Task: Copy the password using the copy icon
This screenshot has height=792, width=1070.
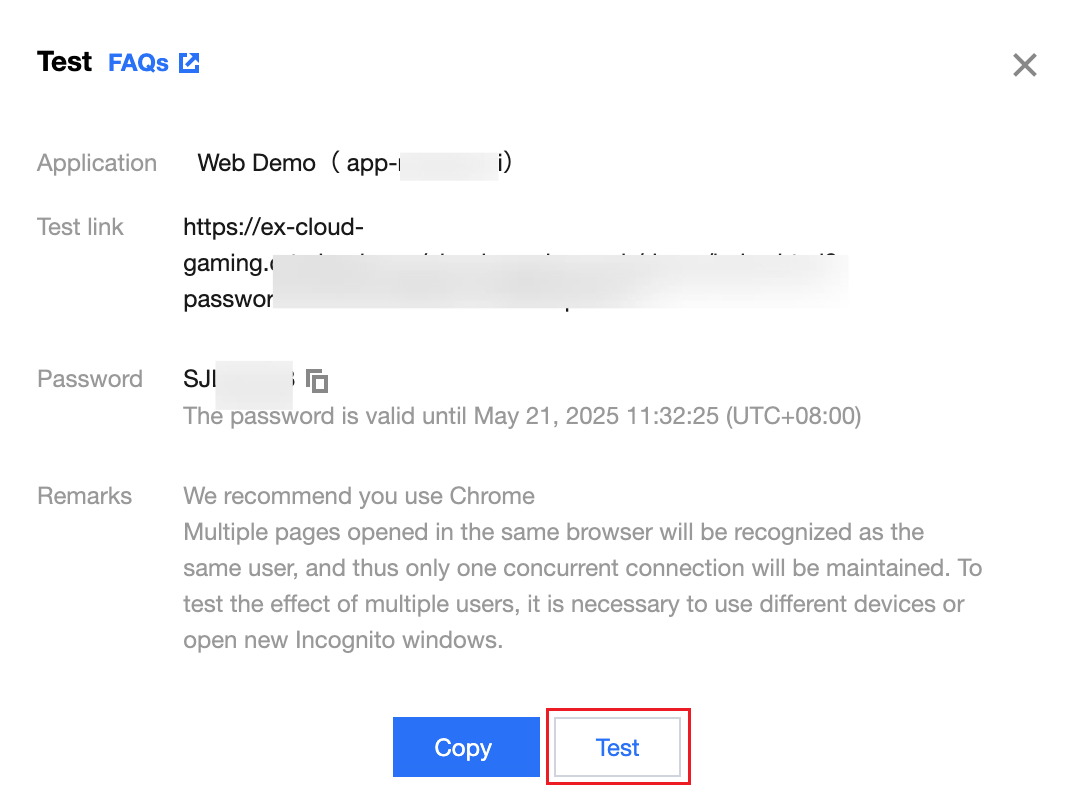Action: [317, 380]
